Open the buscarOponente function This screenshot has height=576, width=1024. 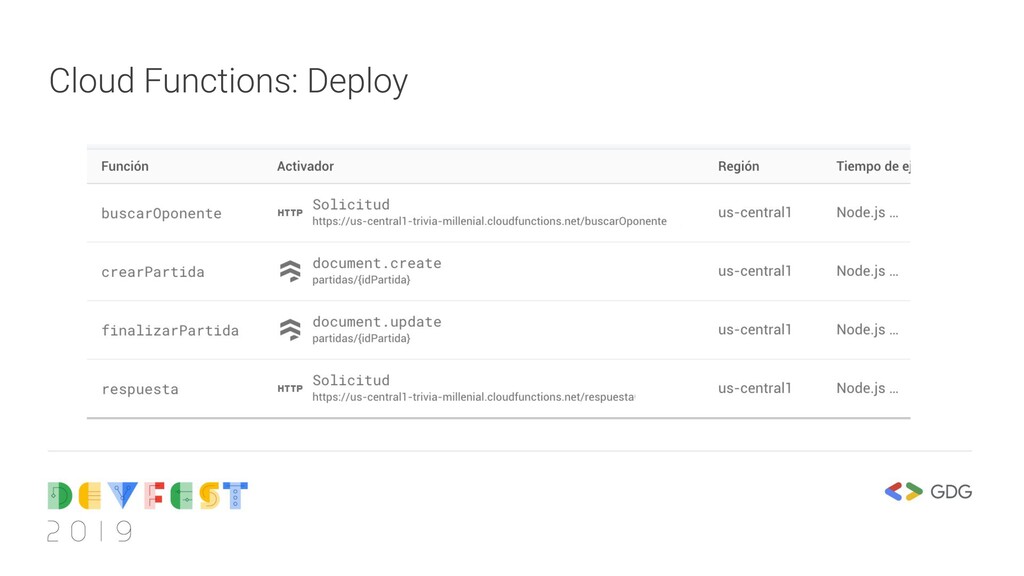[161, 213]
